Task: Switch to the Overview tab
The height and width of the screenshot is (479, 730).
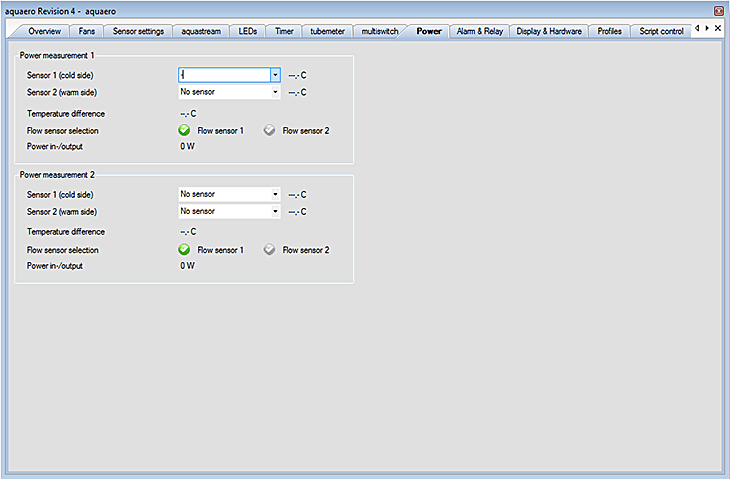Action: (x=45, y=31)
